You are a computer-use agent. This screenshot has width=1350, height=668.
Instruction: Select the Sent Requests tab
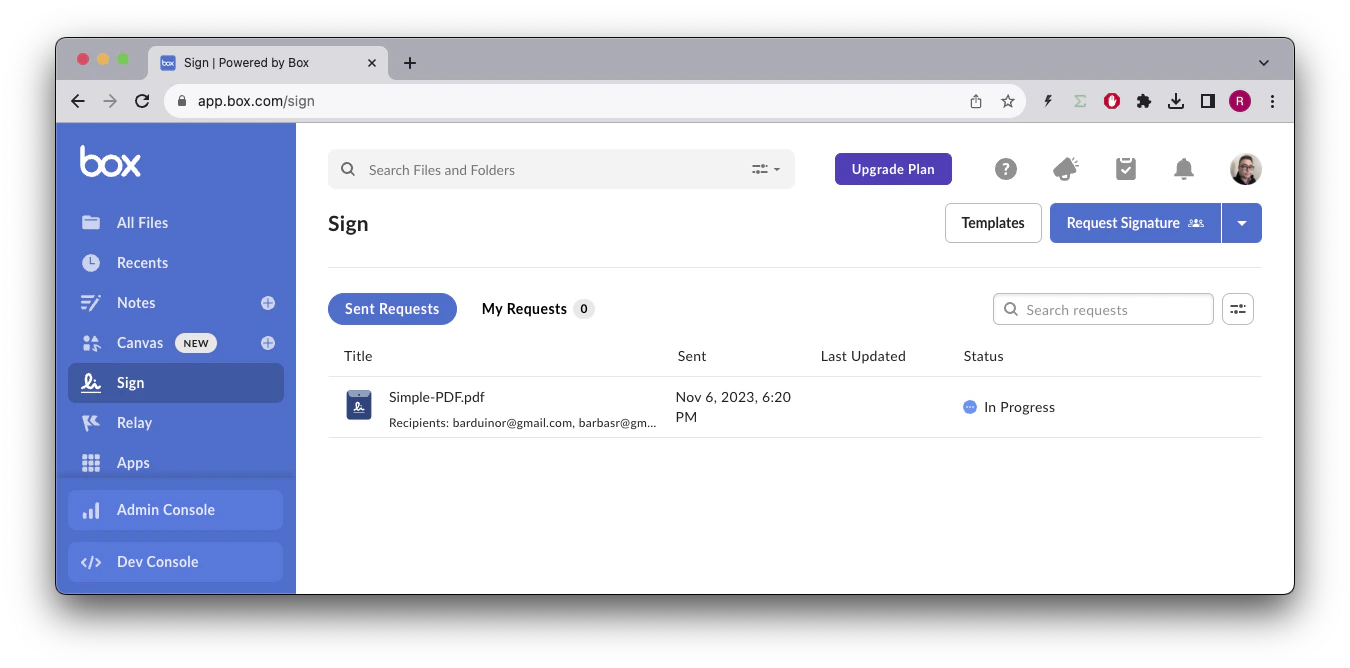[392, 309]
